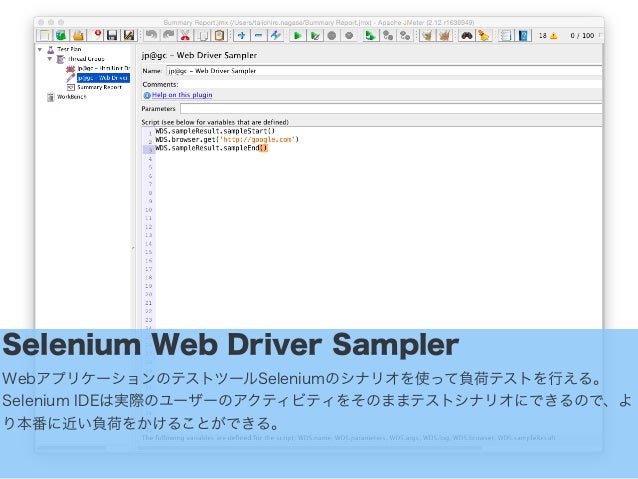Click the Name input field
Screen dimensions: 638x479
(x=384, y=71)
